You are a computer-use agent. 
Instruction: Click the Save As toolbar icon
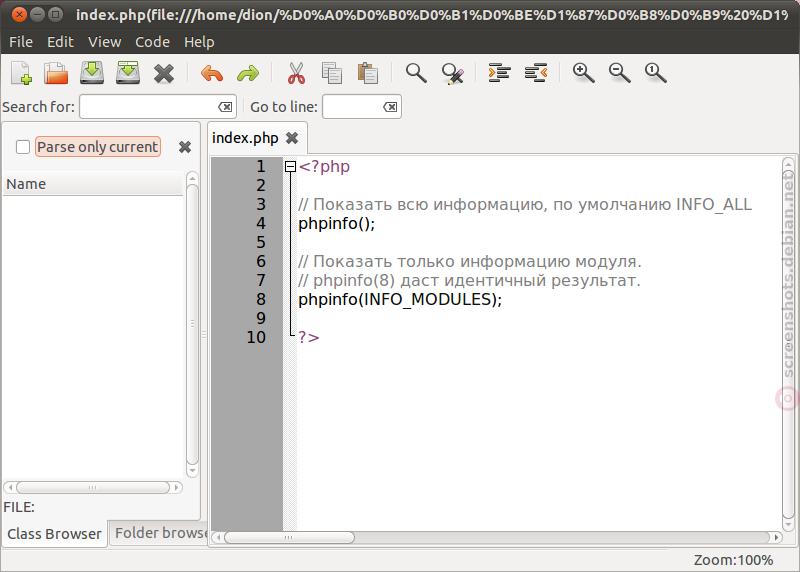(128, 73)
